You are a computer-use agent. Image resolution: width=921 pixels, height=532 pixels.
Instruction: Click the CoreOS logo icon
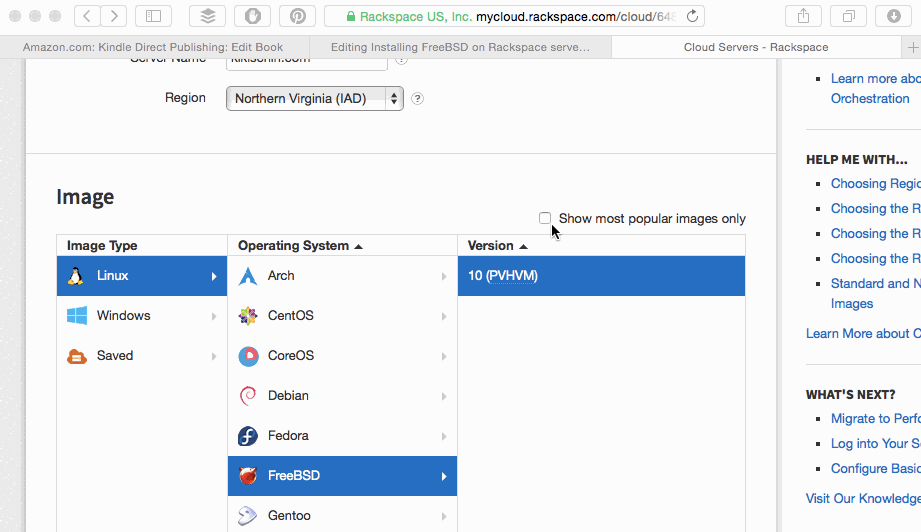(248, 356)
